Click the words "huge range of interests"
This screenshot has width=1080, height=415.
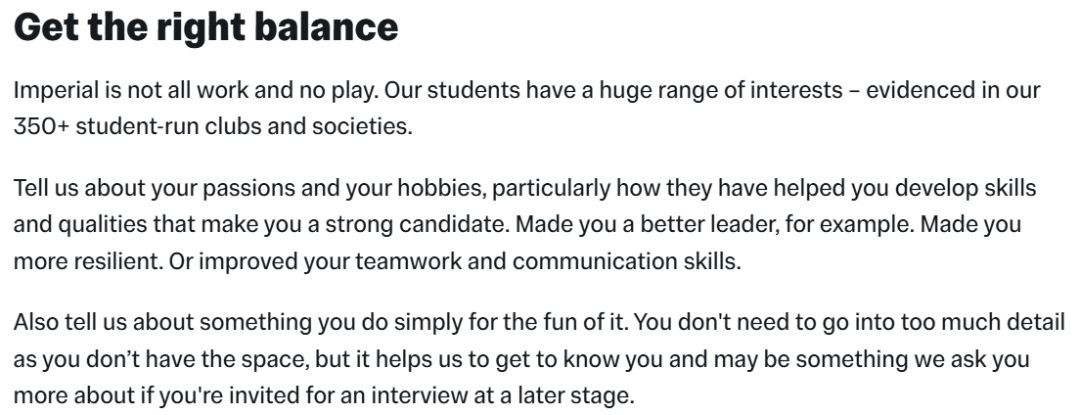(x=721, y=91)
